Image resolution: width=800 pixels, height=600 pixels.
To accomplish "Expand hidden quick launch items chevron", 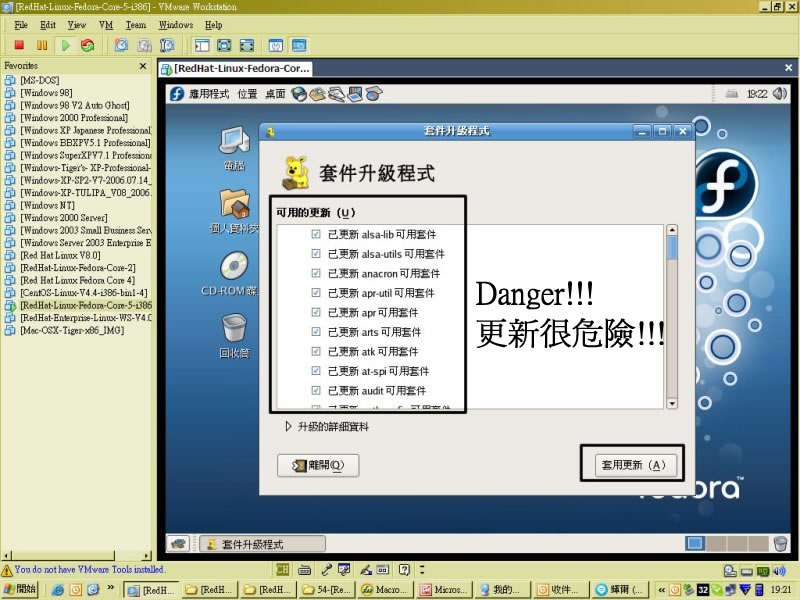I will click(110, 588).
